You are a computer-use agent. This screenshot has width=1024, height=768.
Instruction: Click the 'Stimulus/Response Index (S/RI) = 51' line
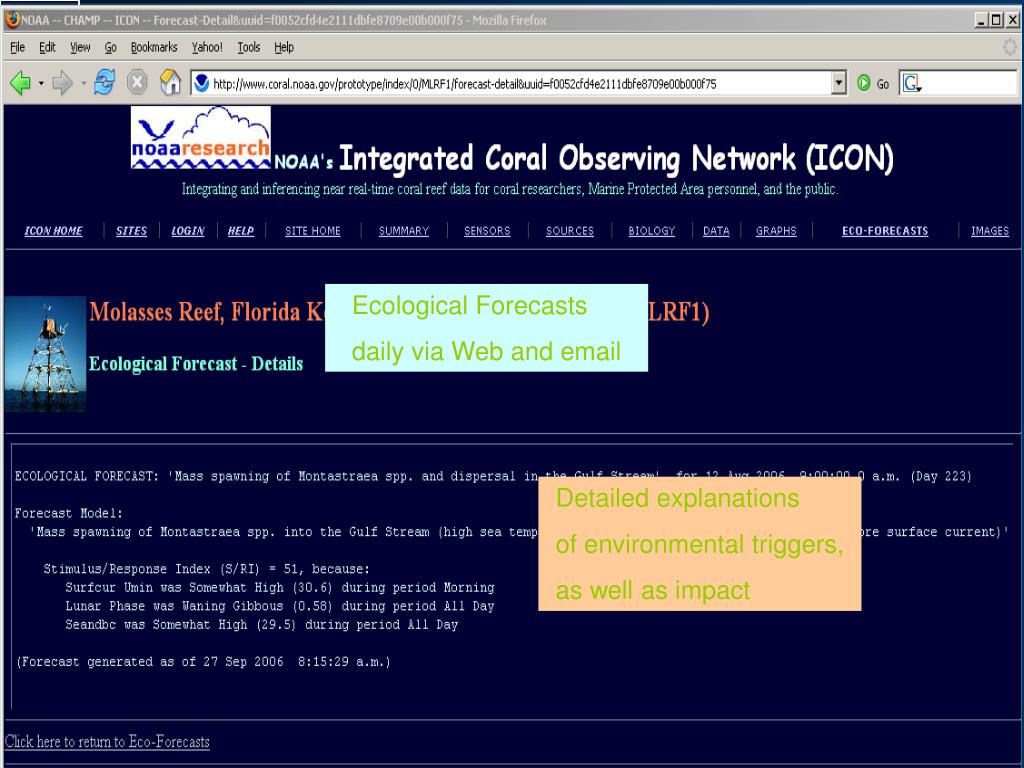[206, 569]
